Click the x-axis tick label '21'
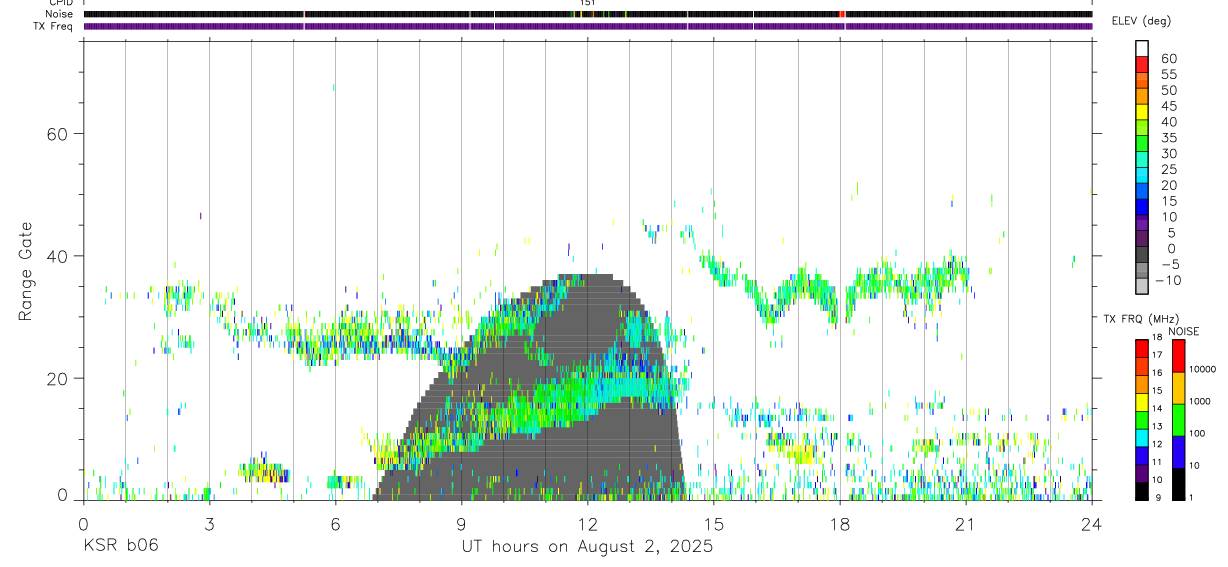Viewport: 1228px width, 567px height. tap(965, 524)
